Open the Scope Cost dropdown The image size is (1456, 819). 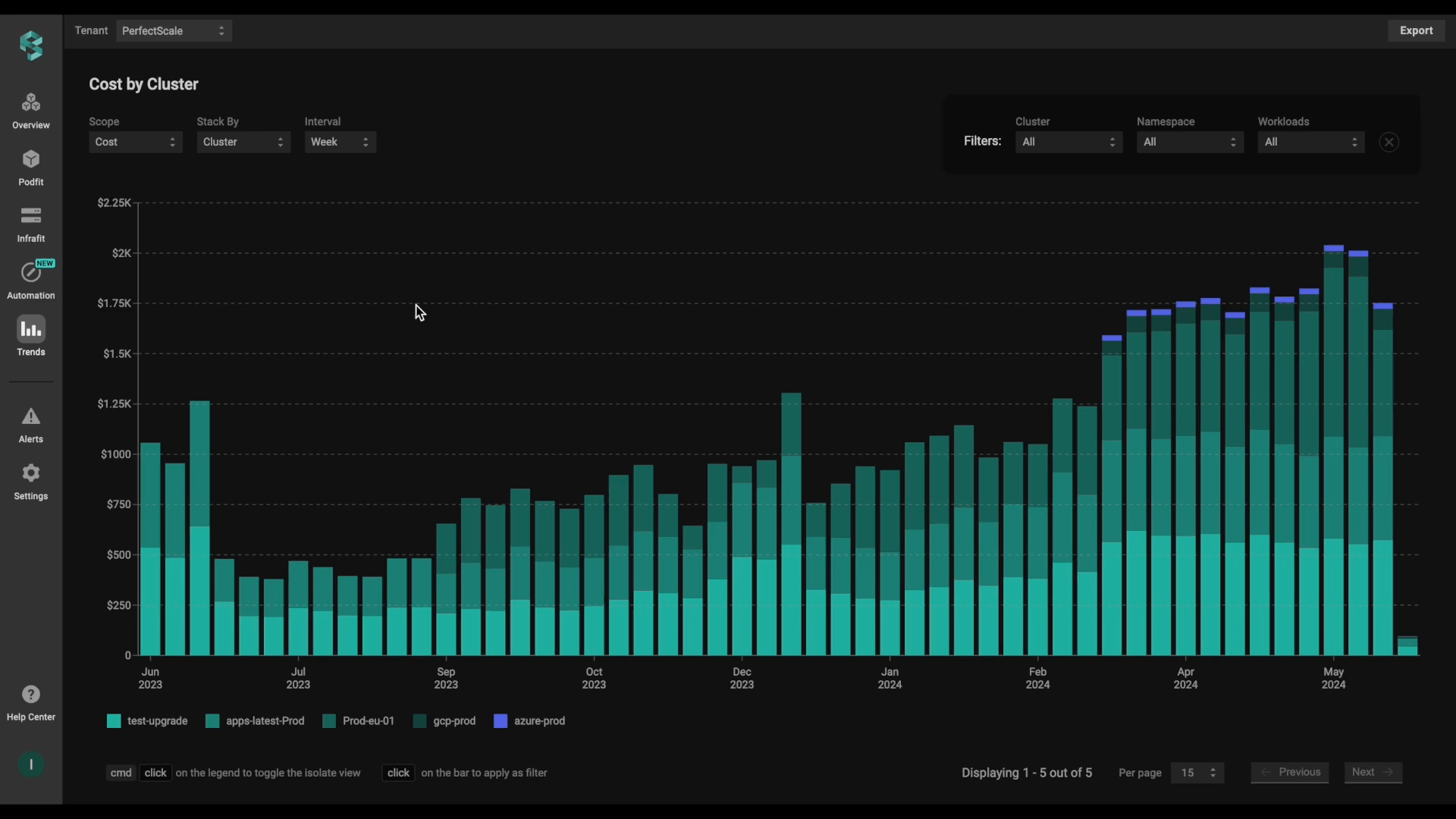[x=135, y=142]
